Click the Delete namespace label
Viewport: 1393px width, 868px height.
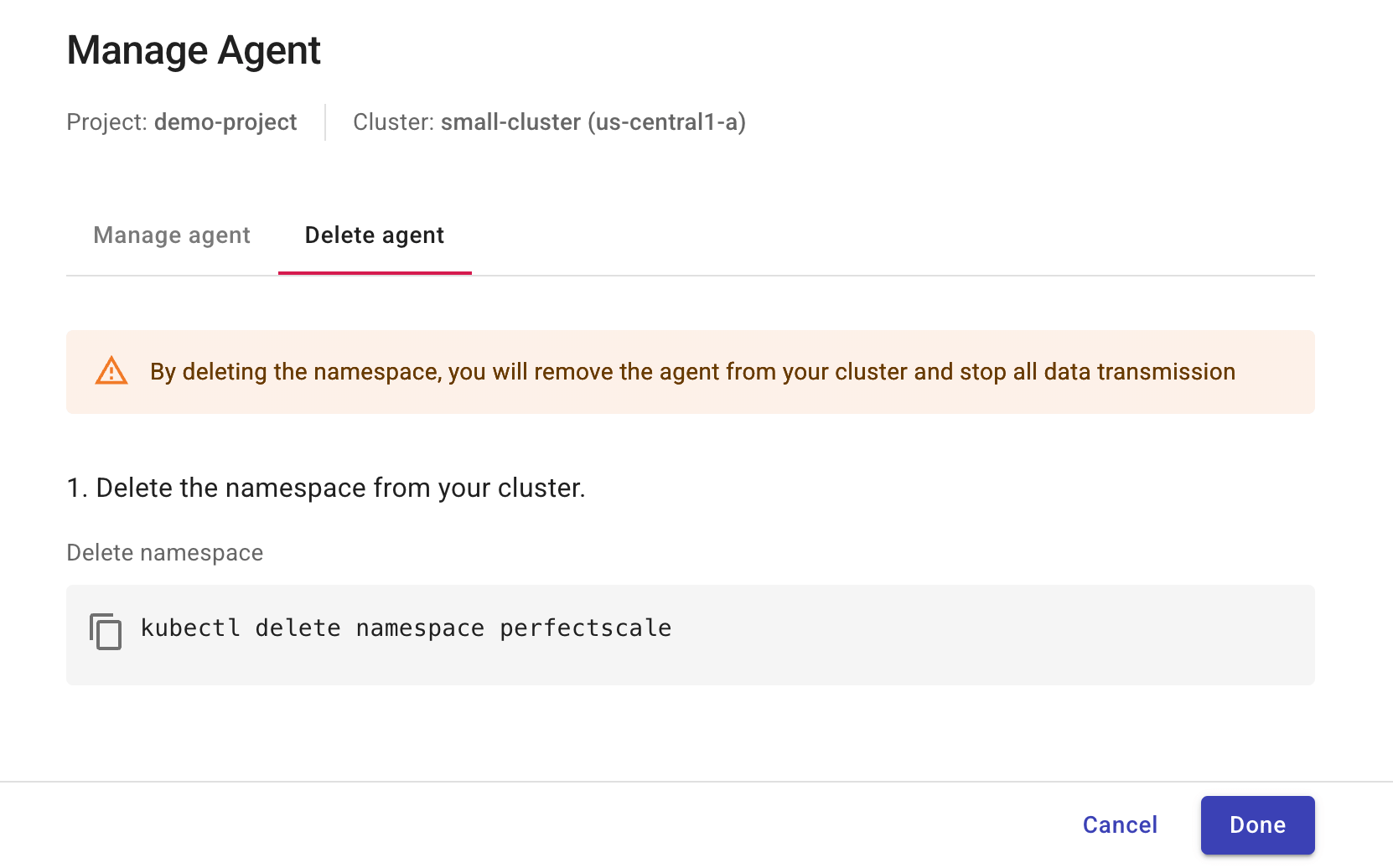pos(164,552)
